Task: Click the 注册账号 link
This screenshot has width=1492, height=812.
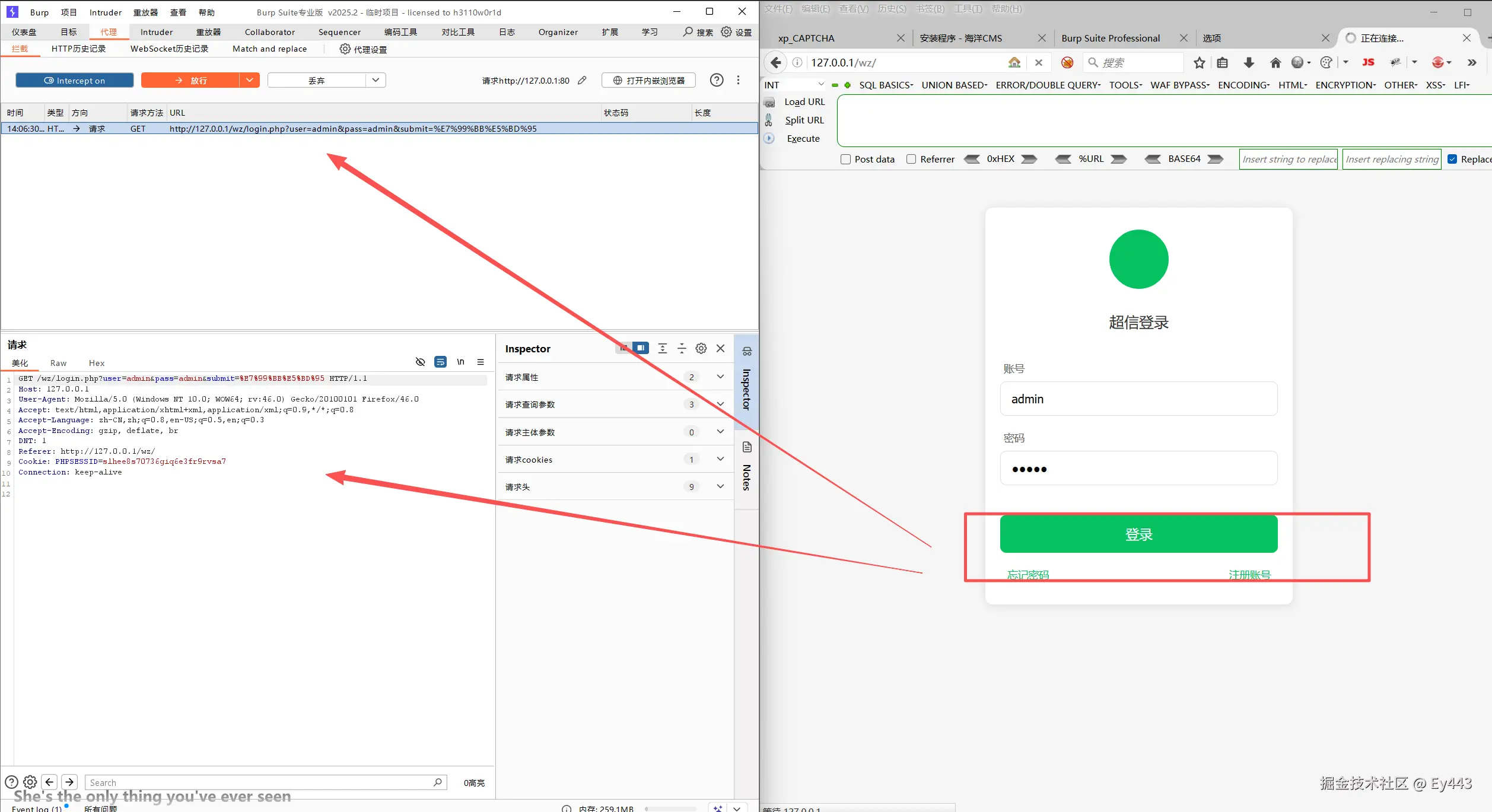Action: [x=1249, y=574]
